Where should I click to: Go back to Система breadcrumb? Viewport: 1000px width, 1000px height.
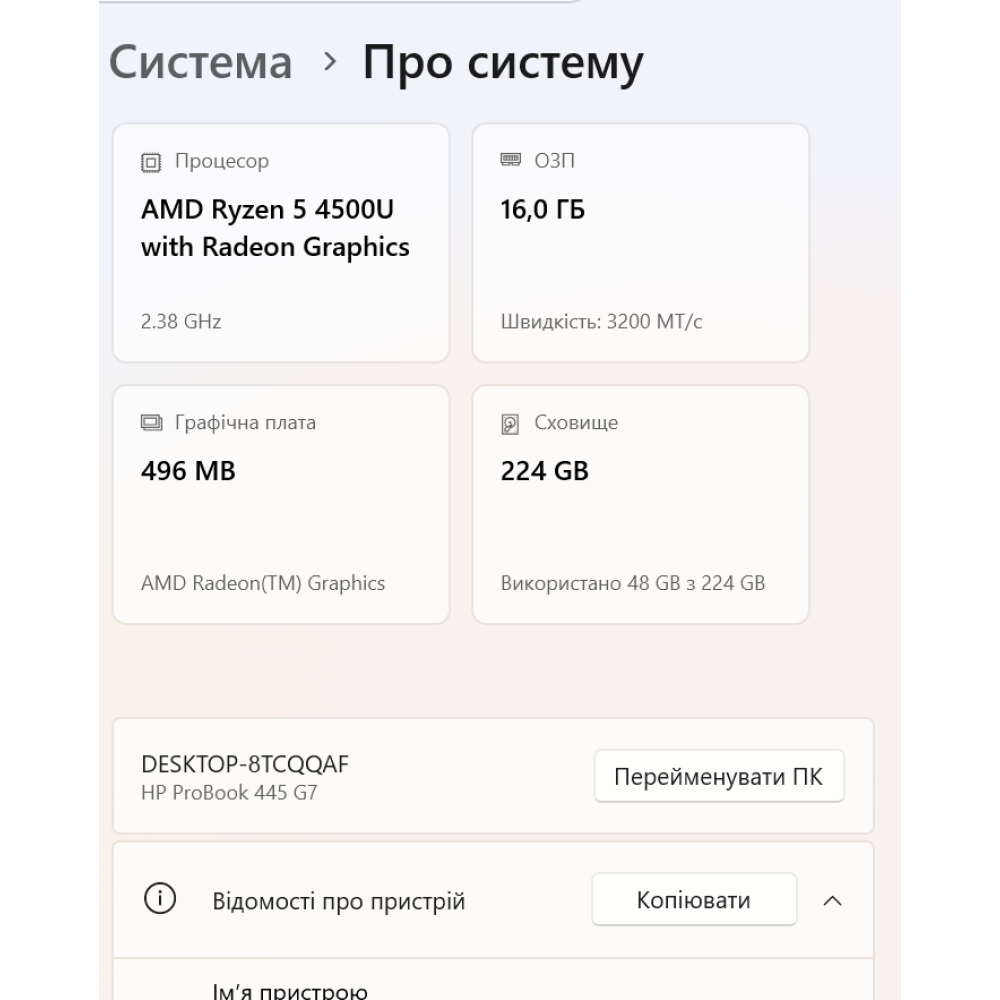pyautogui.click(x=200, y=62)
